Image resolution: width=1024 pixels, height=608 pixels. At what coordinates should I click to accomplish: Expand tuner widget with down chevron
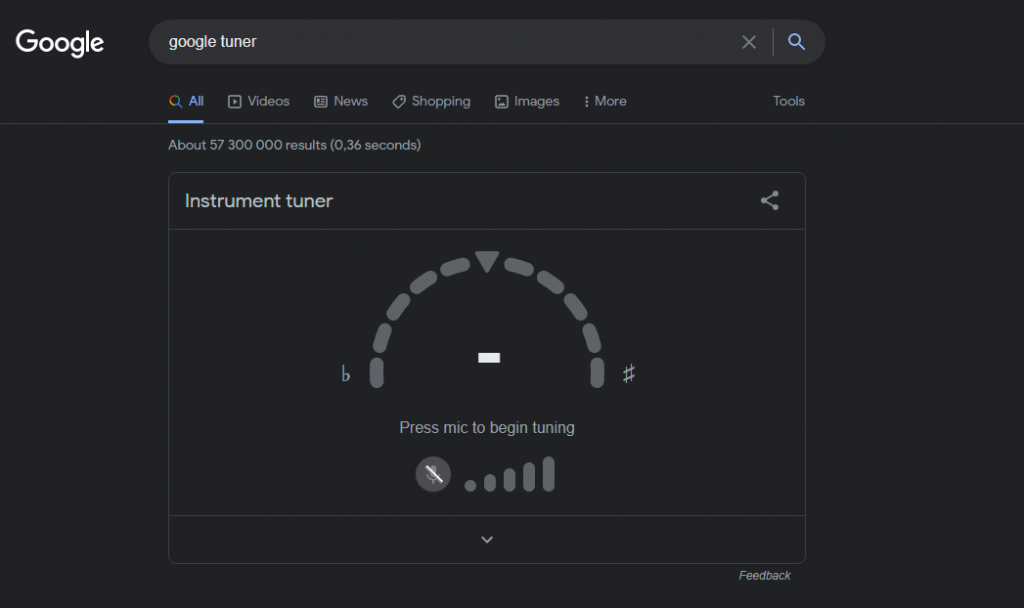point(487,540)
